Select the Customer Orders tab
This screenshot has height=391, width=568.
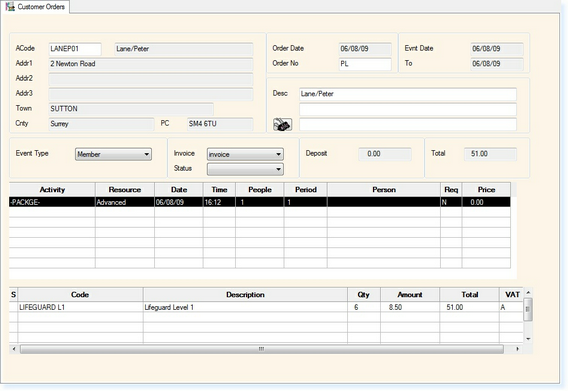point(35,7)
